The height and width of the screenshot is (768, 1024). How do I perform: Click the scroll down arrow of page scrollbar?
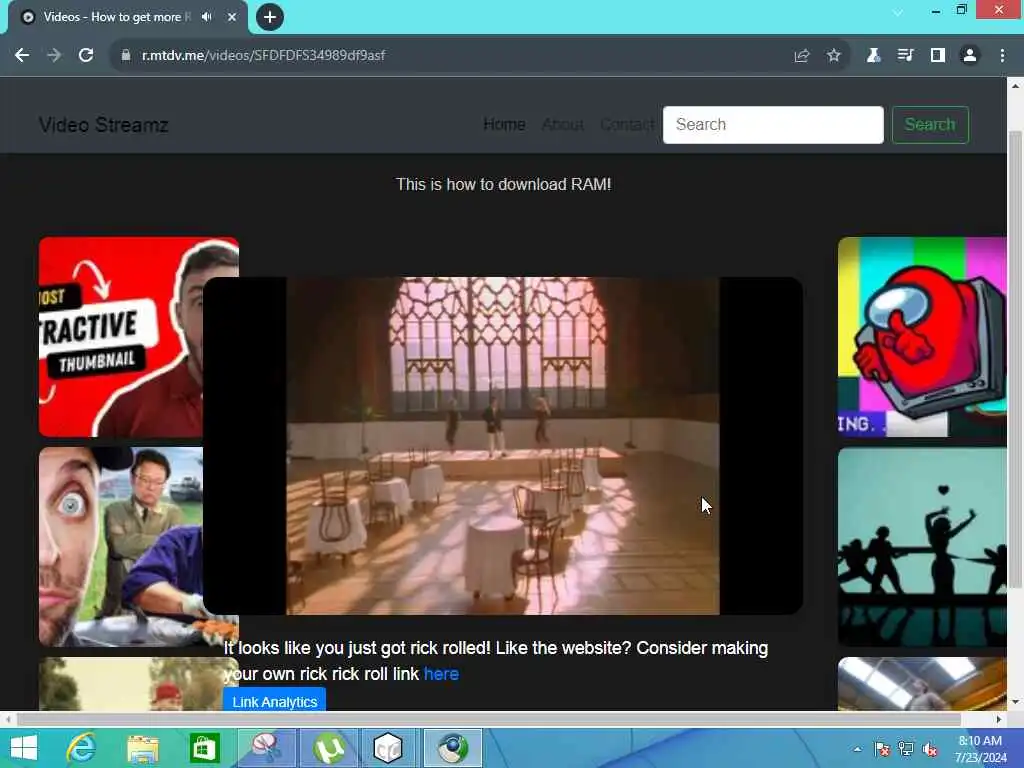pos(1015,703)
